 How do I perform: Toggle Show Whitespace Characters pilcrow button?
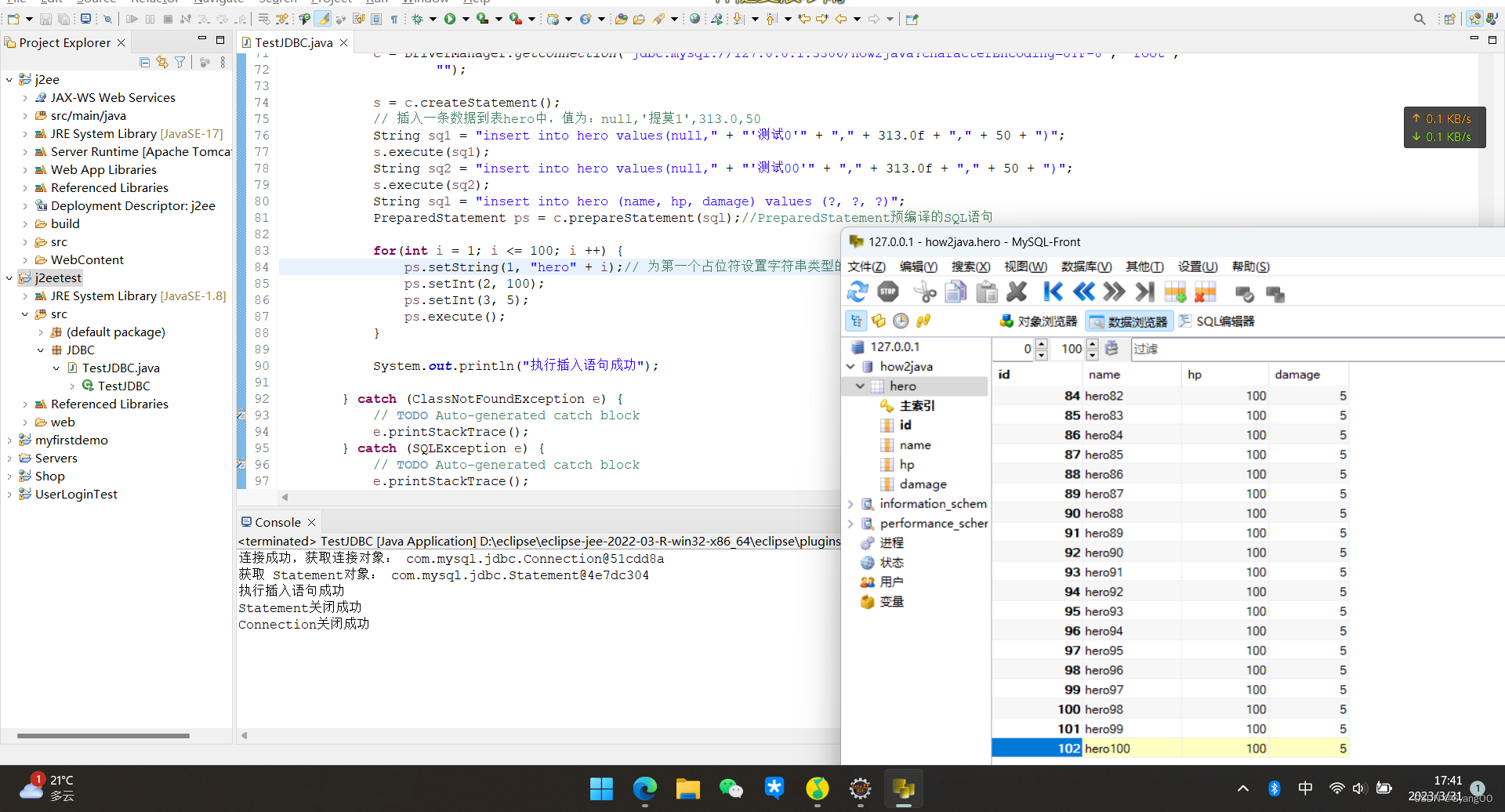click(x=394, y=19)
